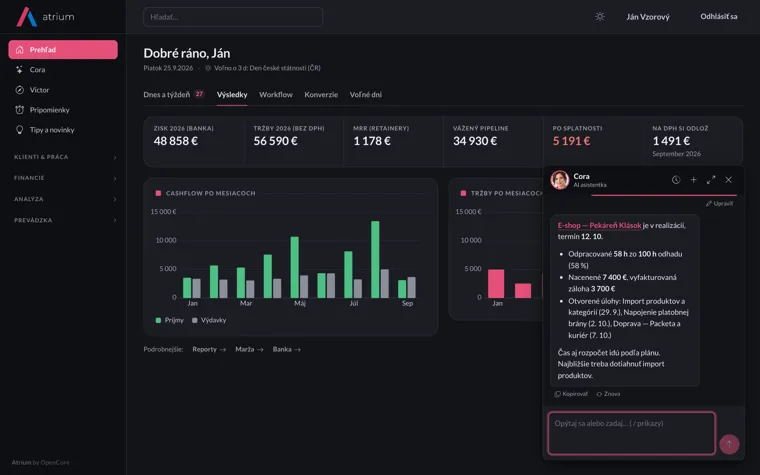Close the Cora assistant panel

728,180
